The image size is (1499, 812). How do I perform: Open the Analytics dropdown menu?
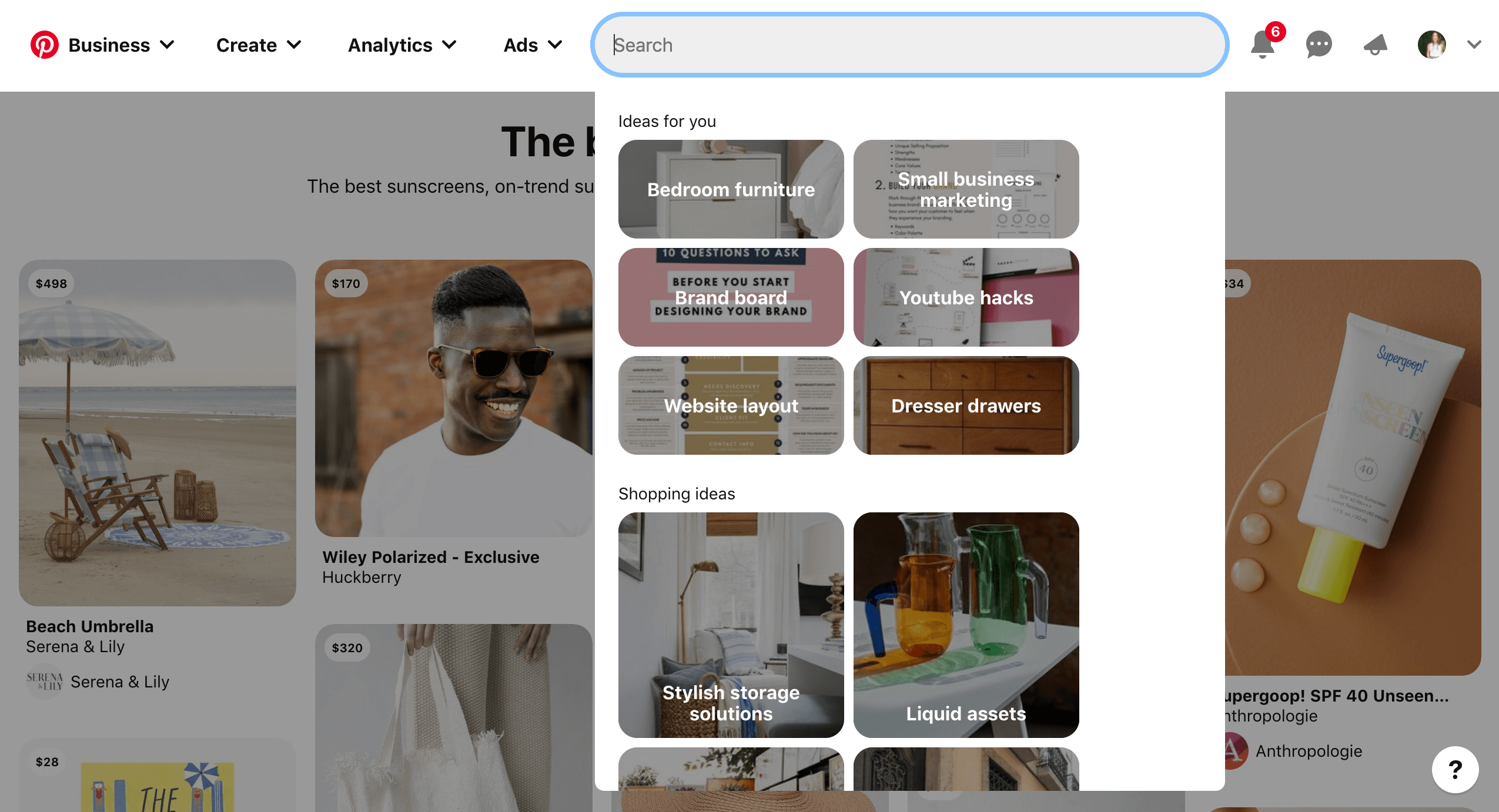(x=403, y=45)
